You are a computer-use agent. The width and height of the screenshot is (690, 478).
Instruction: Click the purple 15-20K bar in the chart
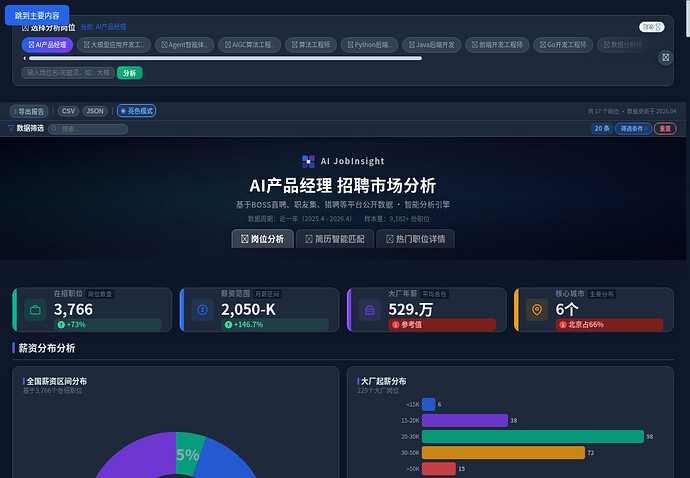(x=465, y=420)
